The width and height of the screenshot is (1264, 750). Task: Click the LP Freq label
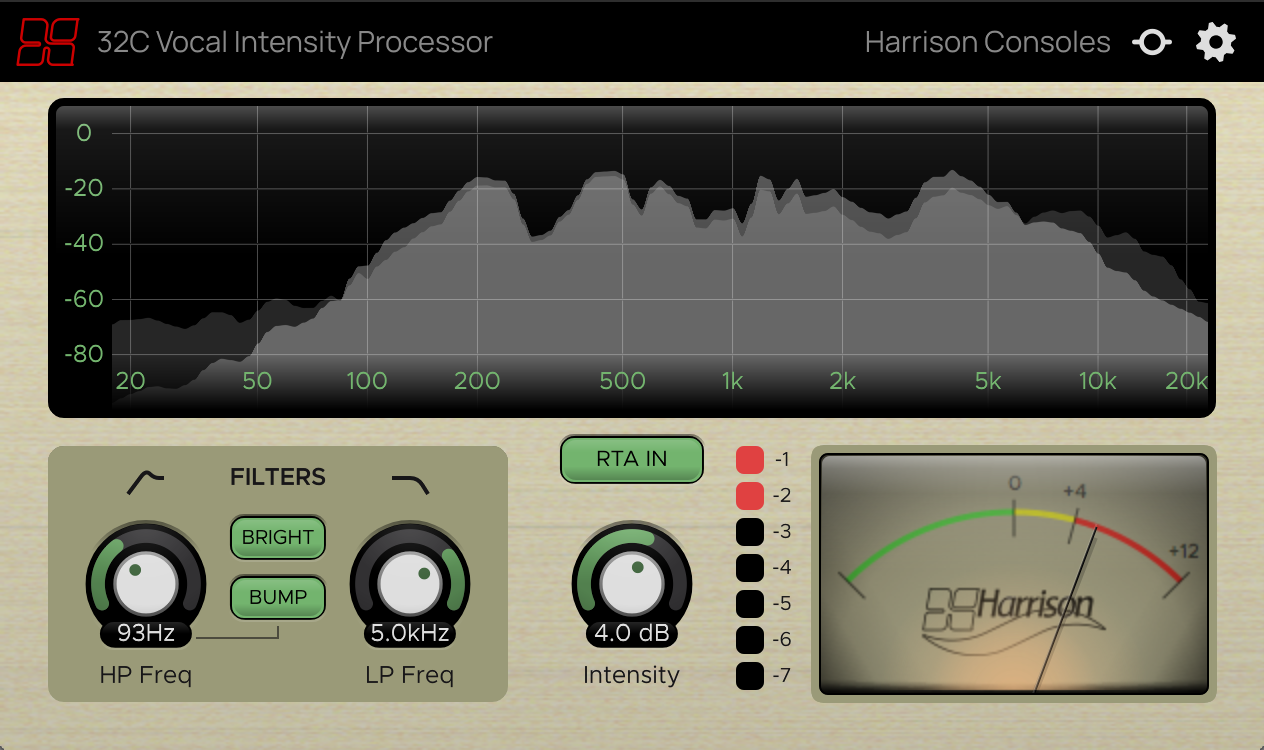pyautogui.click(x=410, y=675)
